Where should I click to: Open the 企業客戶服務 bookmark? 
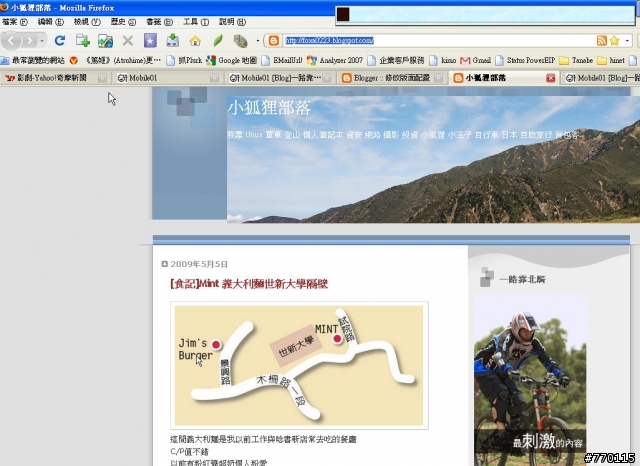click(396, 60)
